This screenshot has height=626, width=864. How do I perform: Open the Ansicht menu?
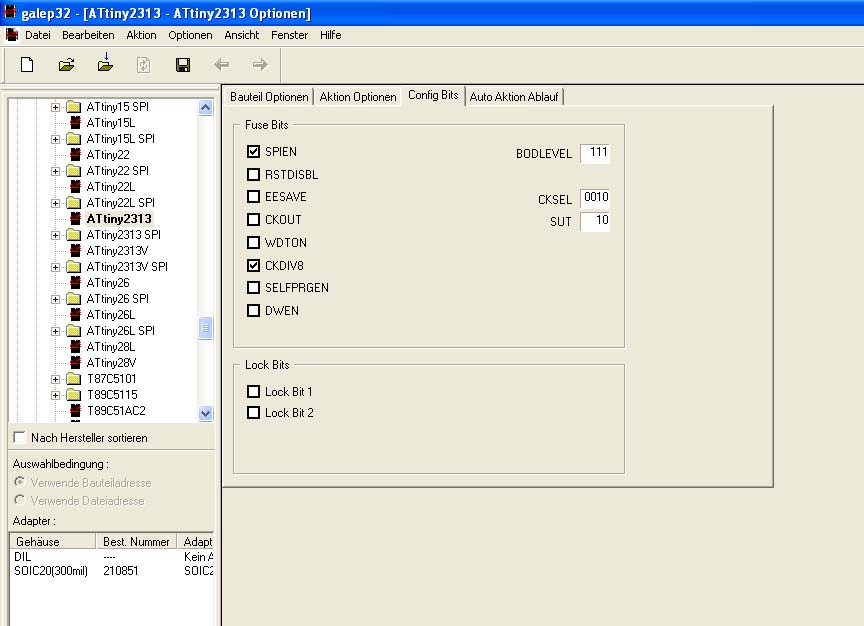(x=241, y=35)
